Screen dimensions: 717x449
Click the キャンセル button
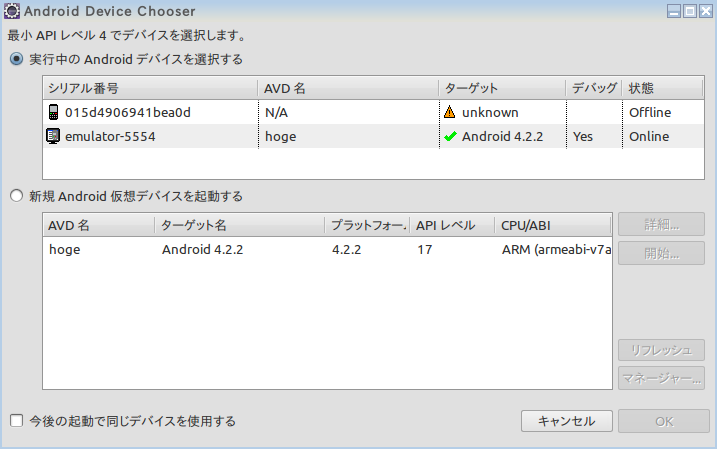point(567,421)
